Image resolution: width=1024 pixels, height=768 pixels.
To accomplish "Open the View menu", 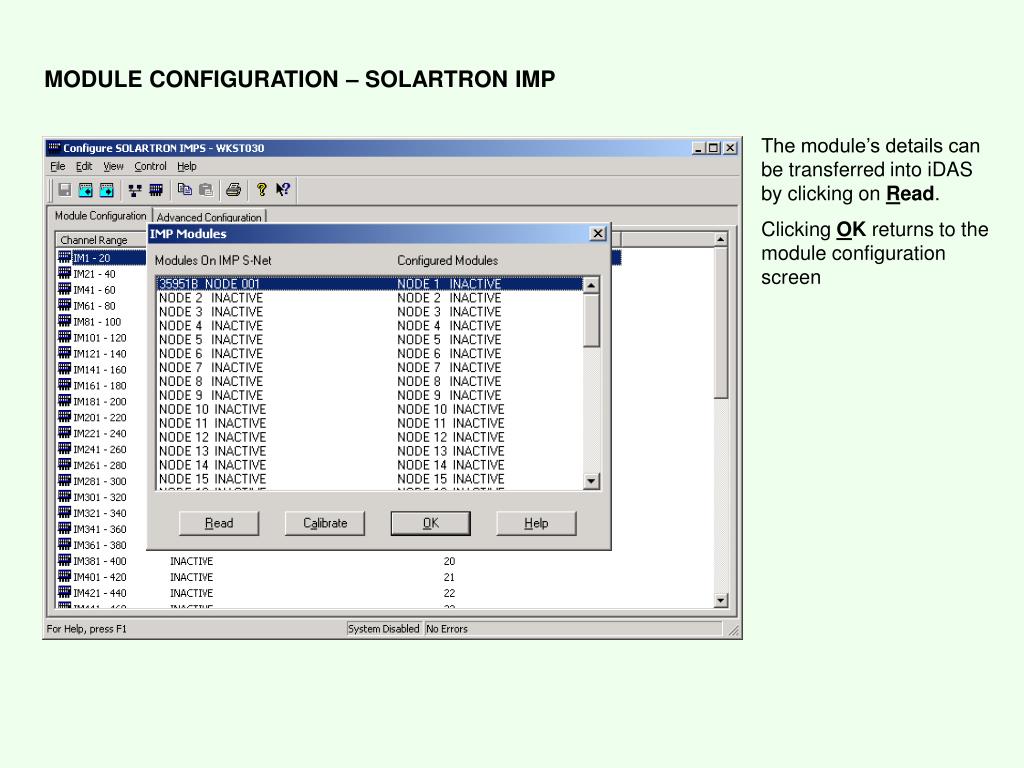I will [113, 167].
